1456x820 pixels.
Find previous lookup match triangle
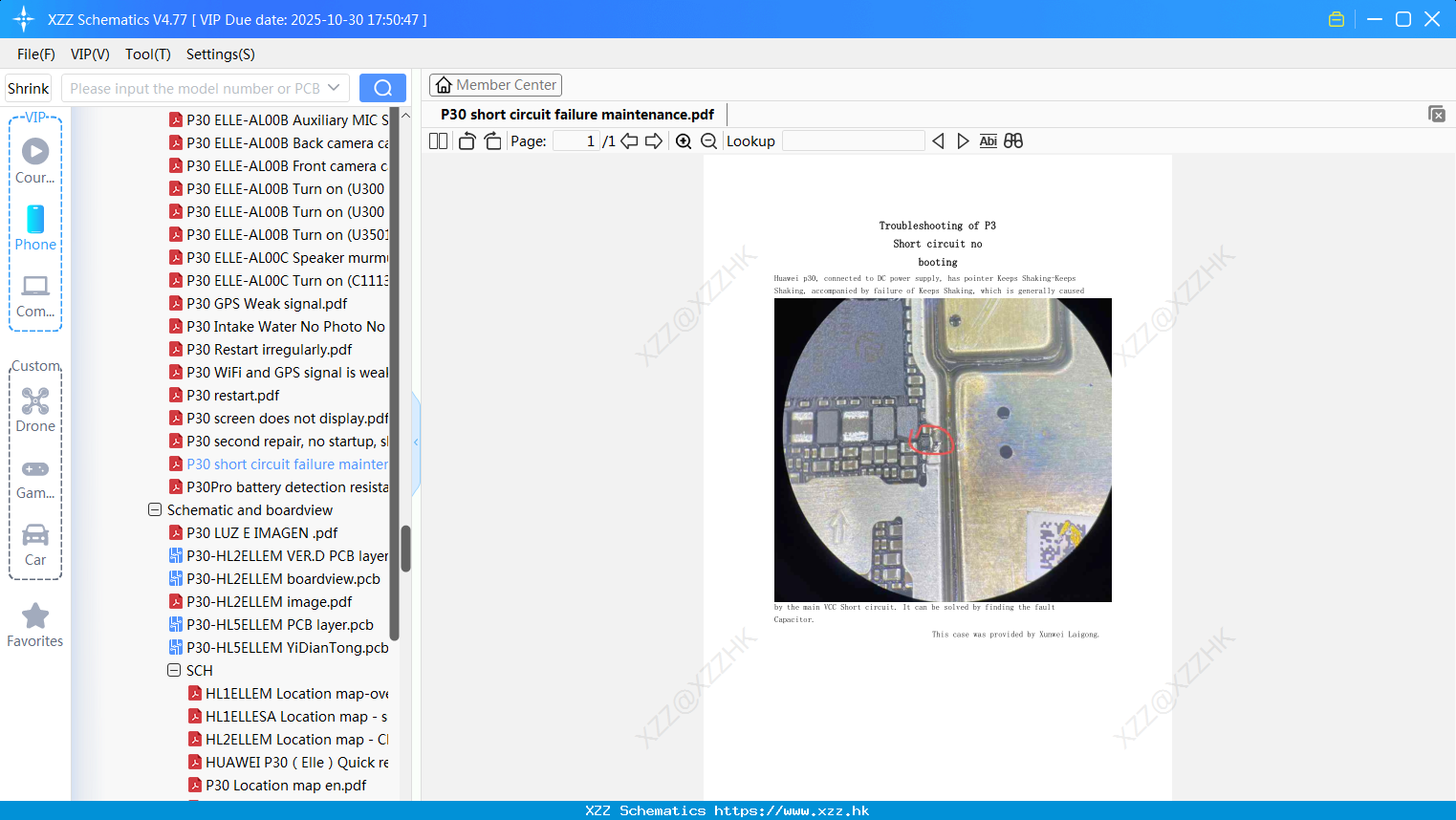pos(938,141)
